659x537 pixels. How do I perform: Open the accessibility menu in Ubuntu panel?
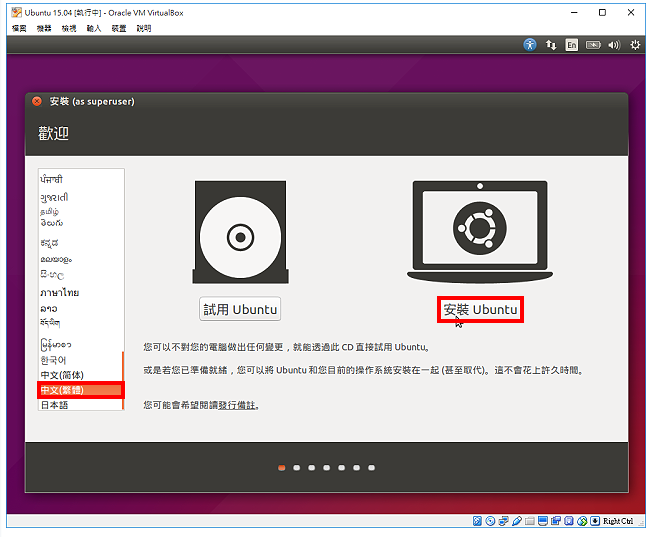(530, 45)
